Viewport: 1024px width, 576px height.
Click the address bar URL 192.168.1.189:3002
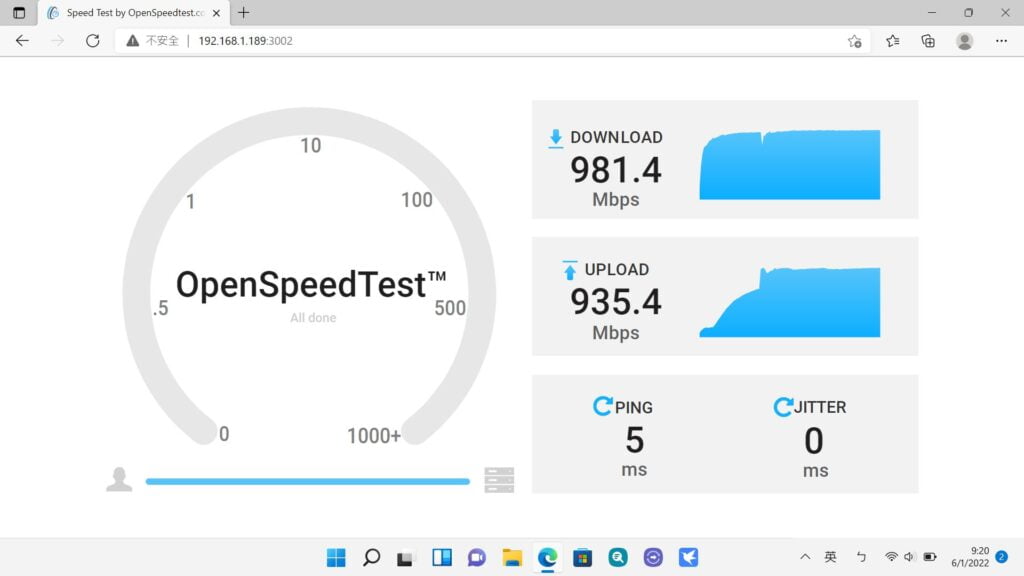[245, 40]
